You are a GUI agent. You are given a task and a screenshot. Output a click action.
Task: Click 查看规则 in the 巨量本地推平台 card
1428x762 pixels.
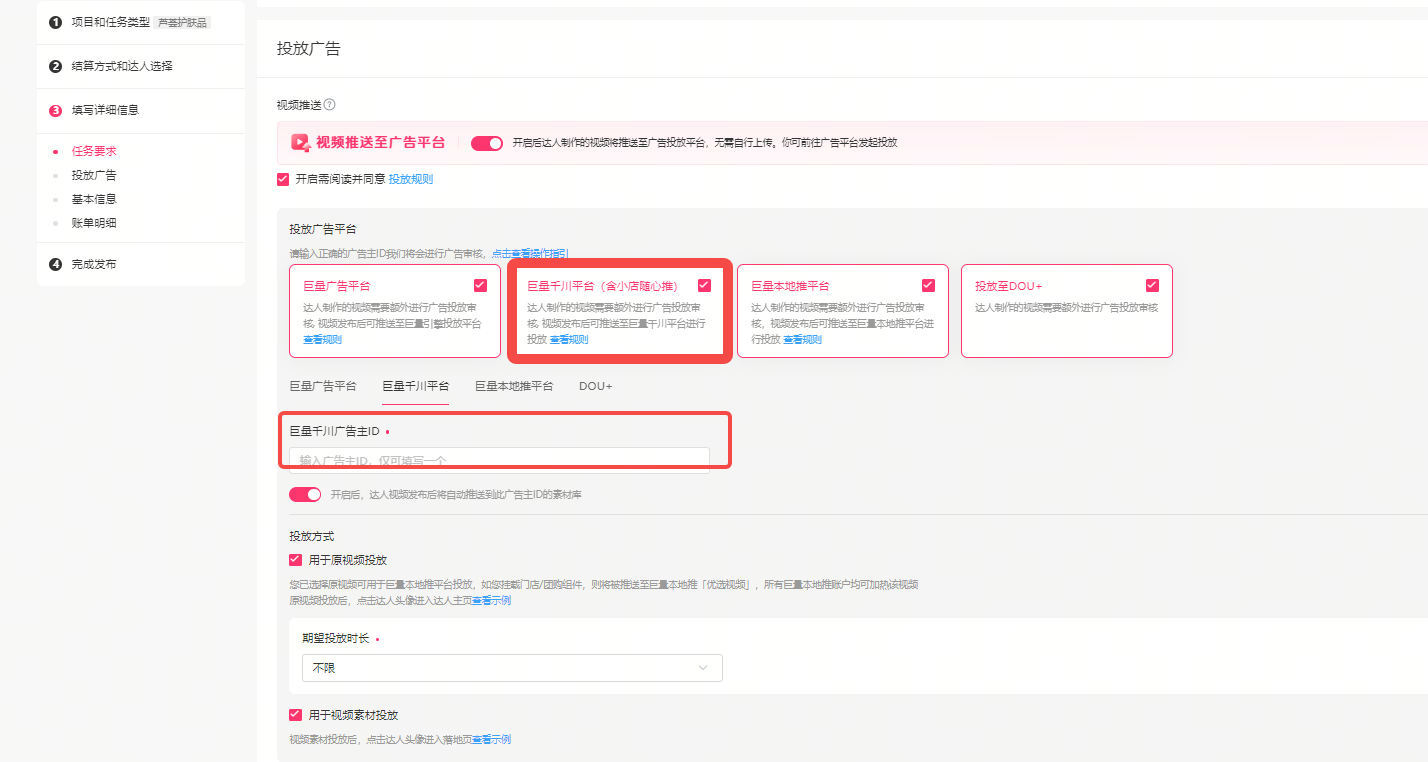click(802, 340)
